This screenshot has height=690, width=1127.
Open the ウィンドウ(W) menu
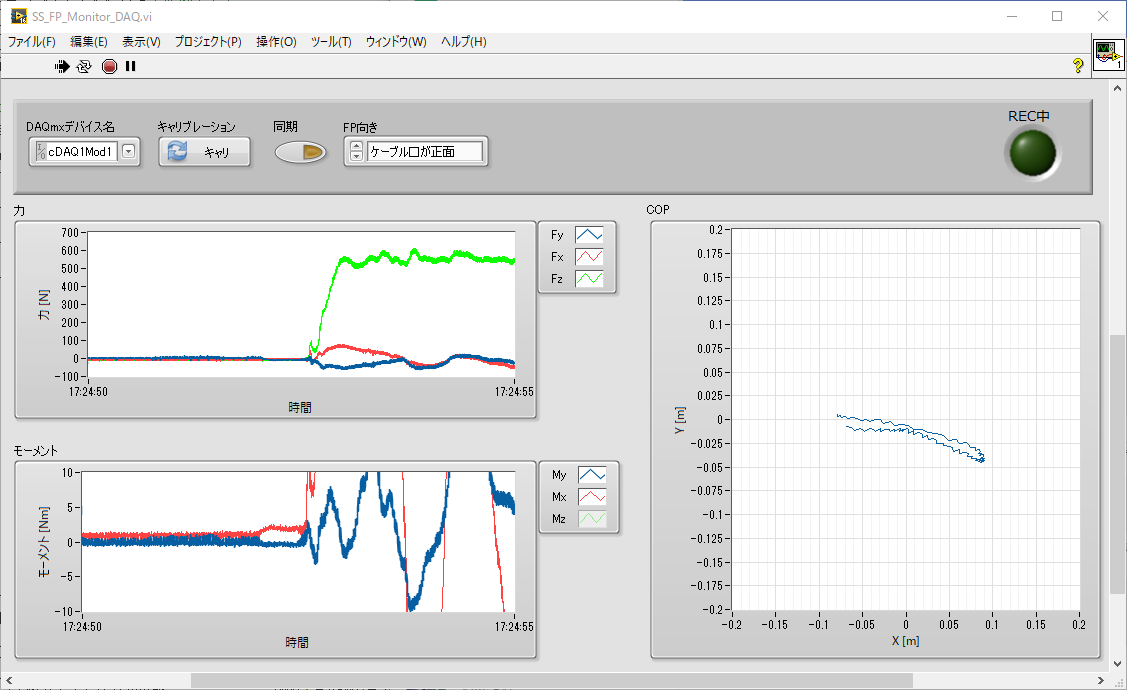pyautogui.click(x=396, y=42)
